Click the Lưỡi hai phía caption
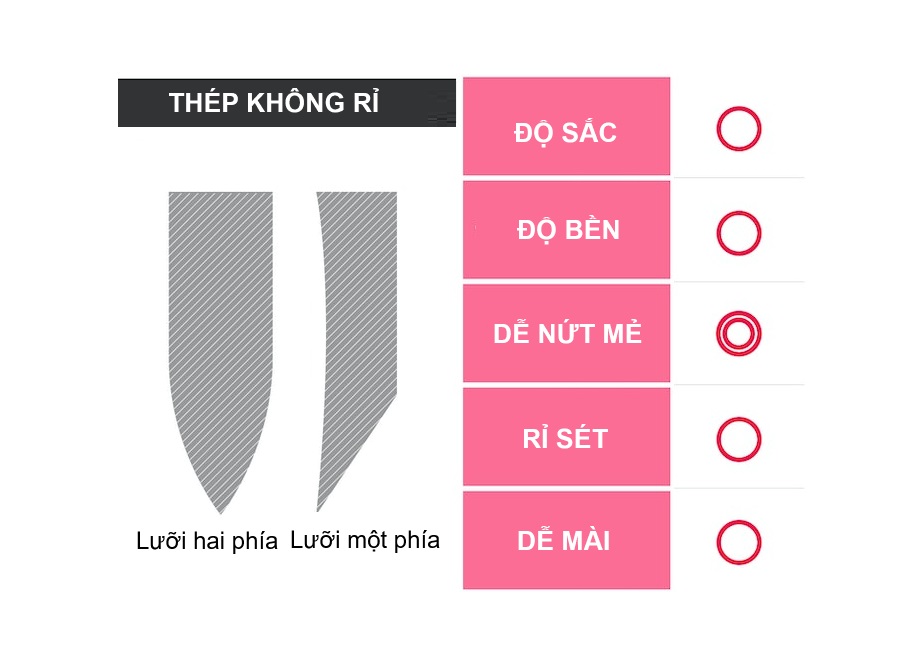This screenshot has width=898, height=670. coord(206,543)
